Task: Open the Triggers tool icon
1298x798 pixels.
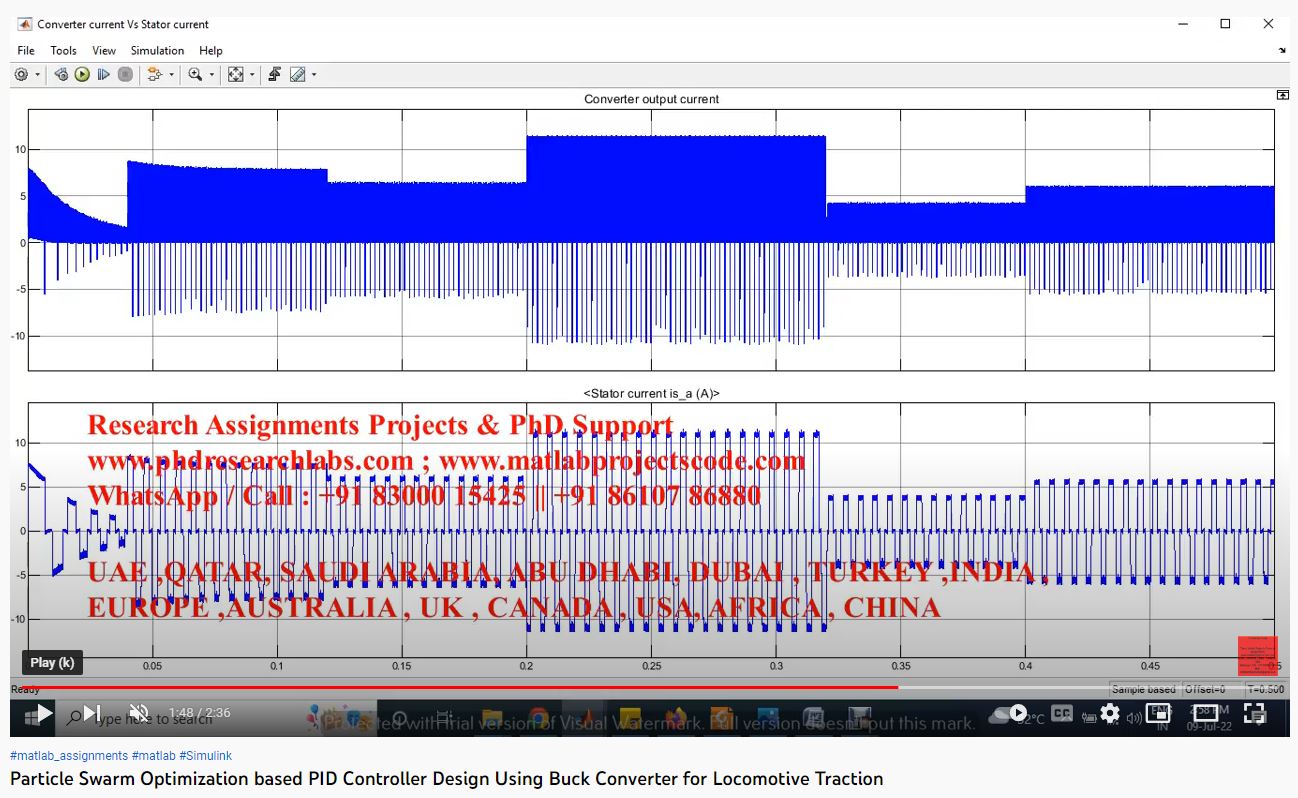Action: click(x=274, y=75)
